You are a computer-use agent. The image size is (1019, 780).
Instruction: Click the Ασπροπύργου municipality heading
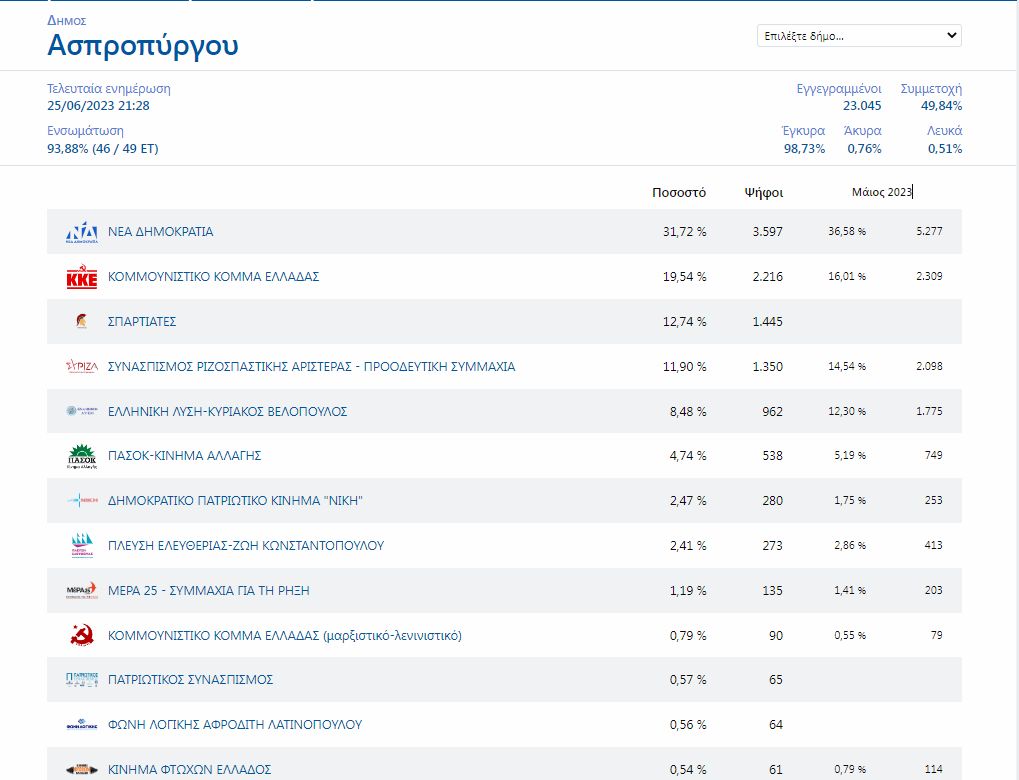click(143, 46)
